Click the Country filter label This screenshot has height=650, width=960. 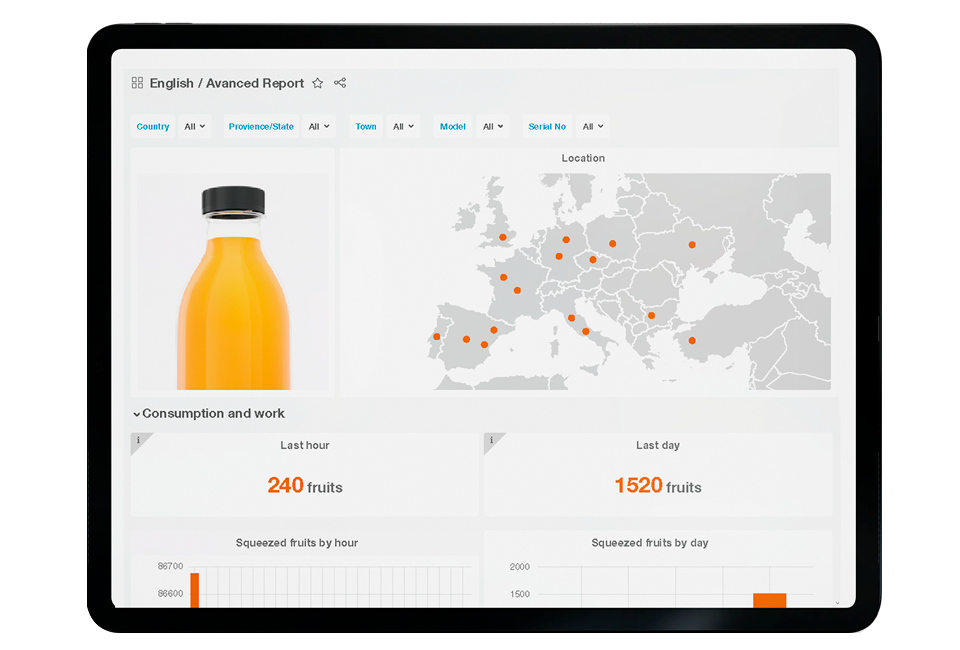pyautogui.click(x=152, y=127)
